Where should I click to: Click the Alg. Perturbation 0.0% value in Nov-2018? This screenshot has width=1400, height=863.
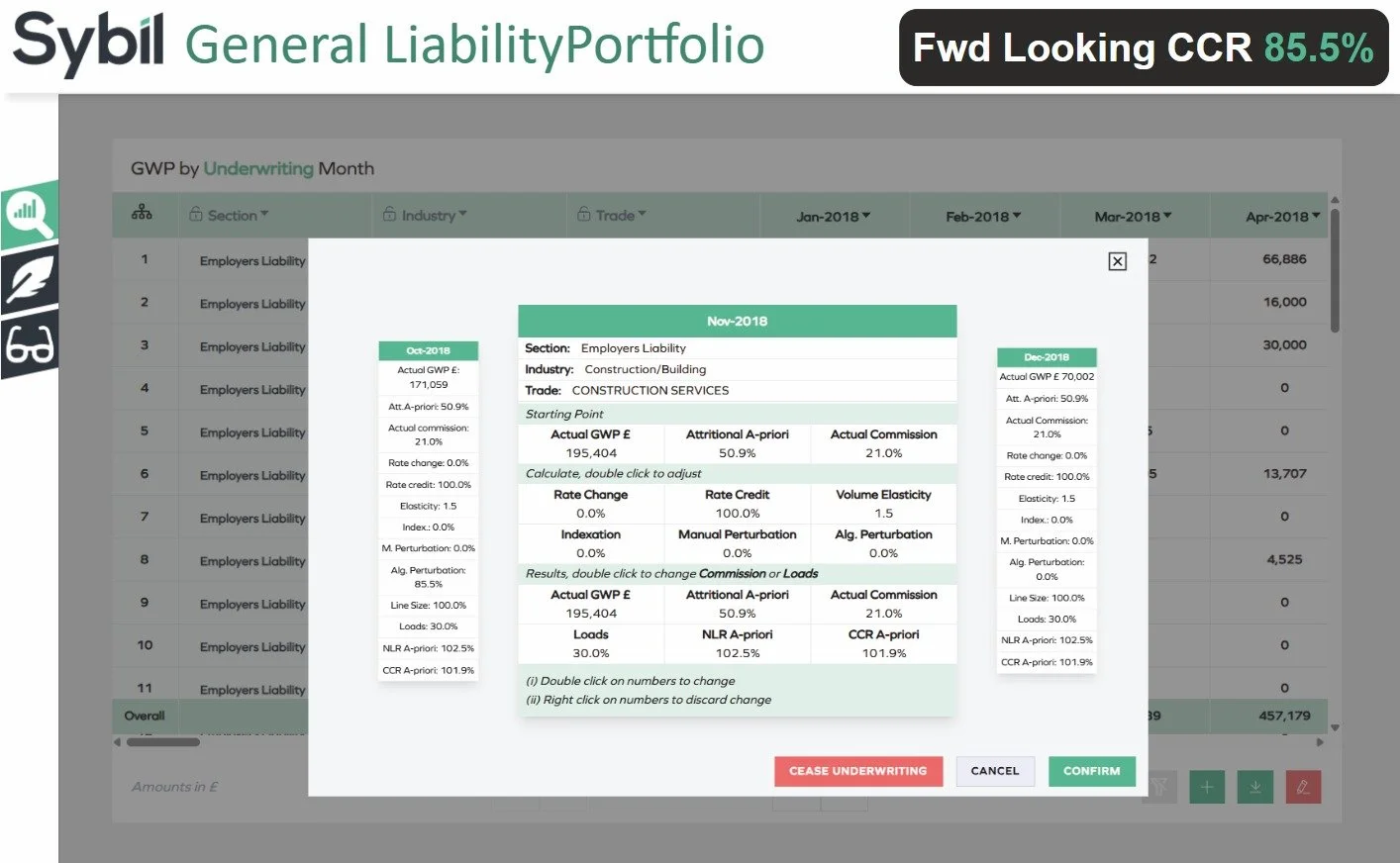(x=884, y=553)
